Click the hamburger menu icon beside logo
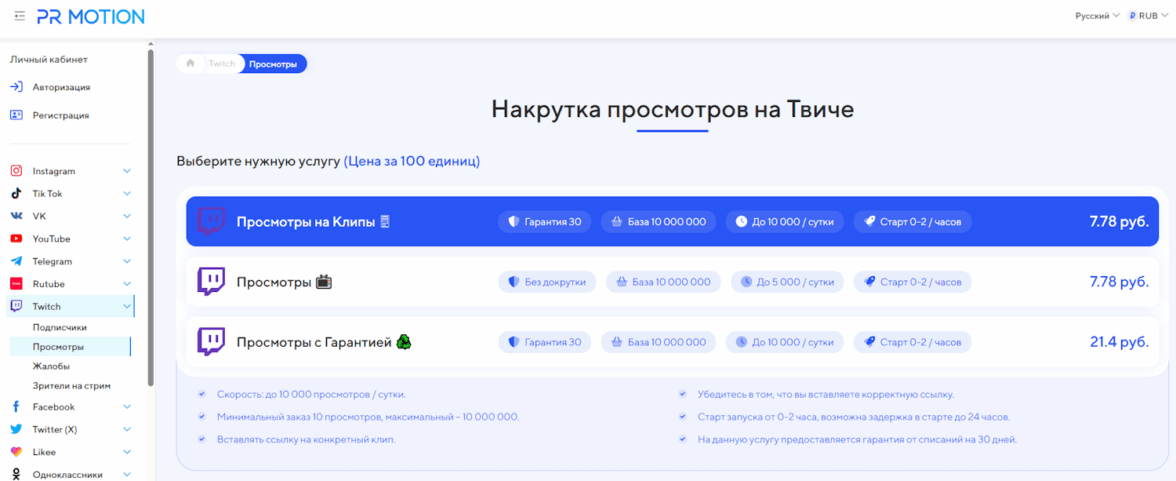Image resolution: width=1176 pixels, height=481 pixels. coord(20,16)
